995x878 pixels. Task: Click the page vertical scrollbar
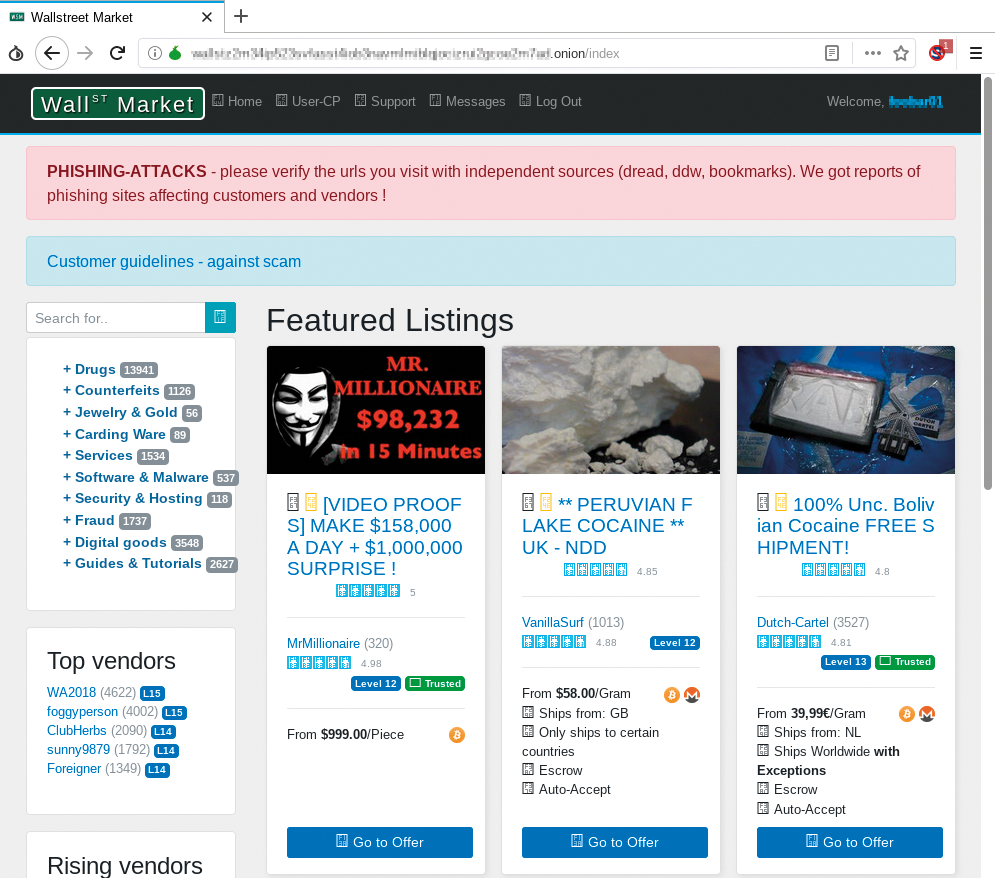click(987, 283)
